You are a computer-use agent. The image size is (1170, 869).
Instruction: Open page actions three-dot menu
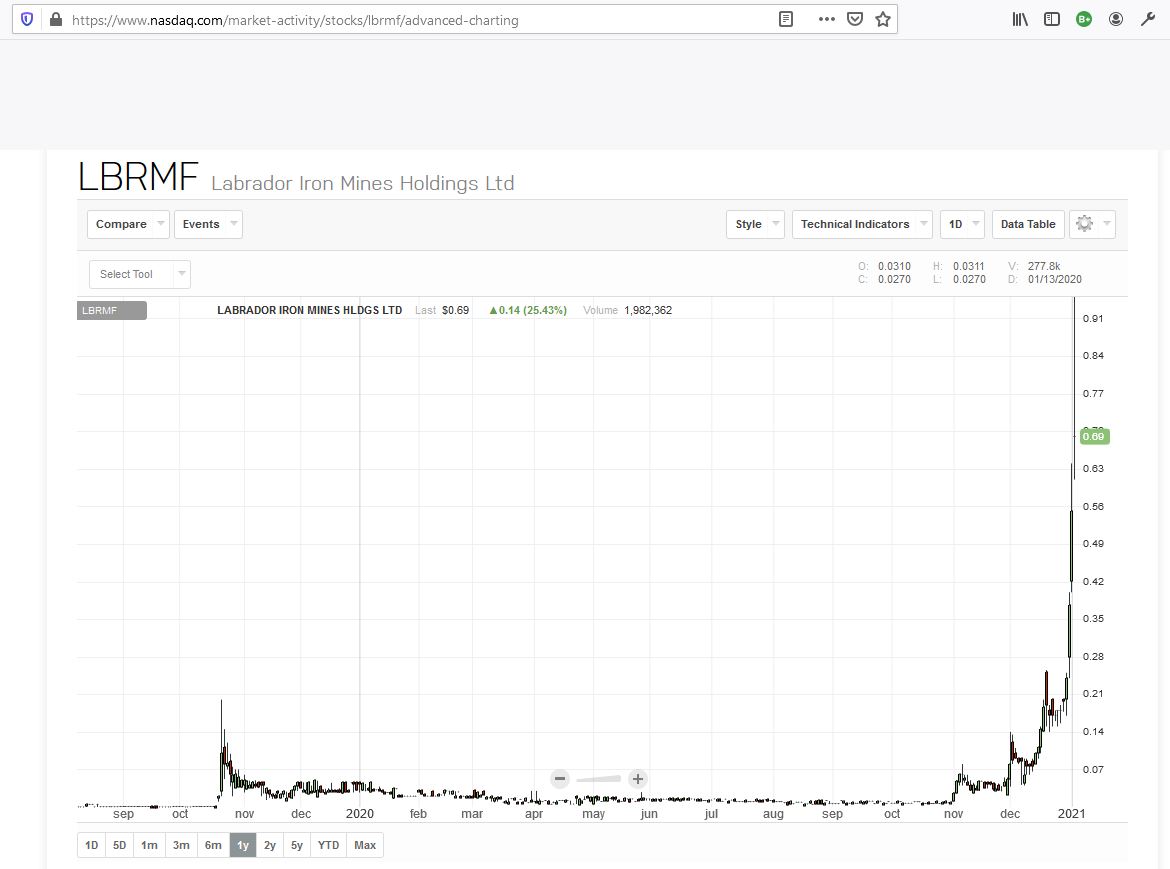click(x=827, y=19)
